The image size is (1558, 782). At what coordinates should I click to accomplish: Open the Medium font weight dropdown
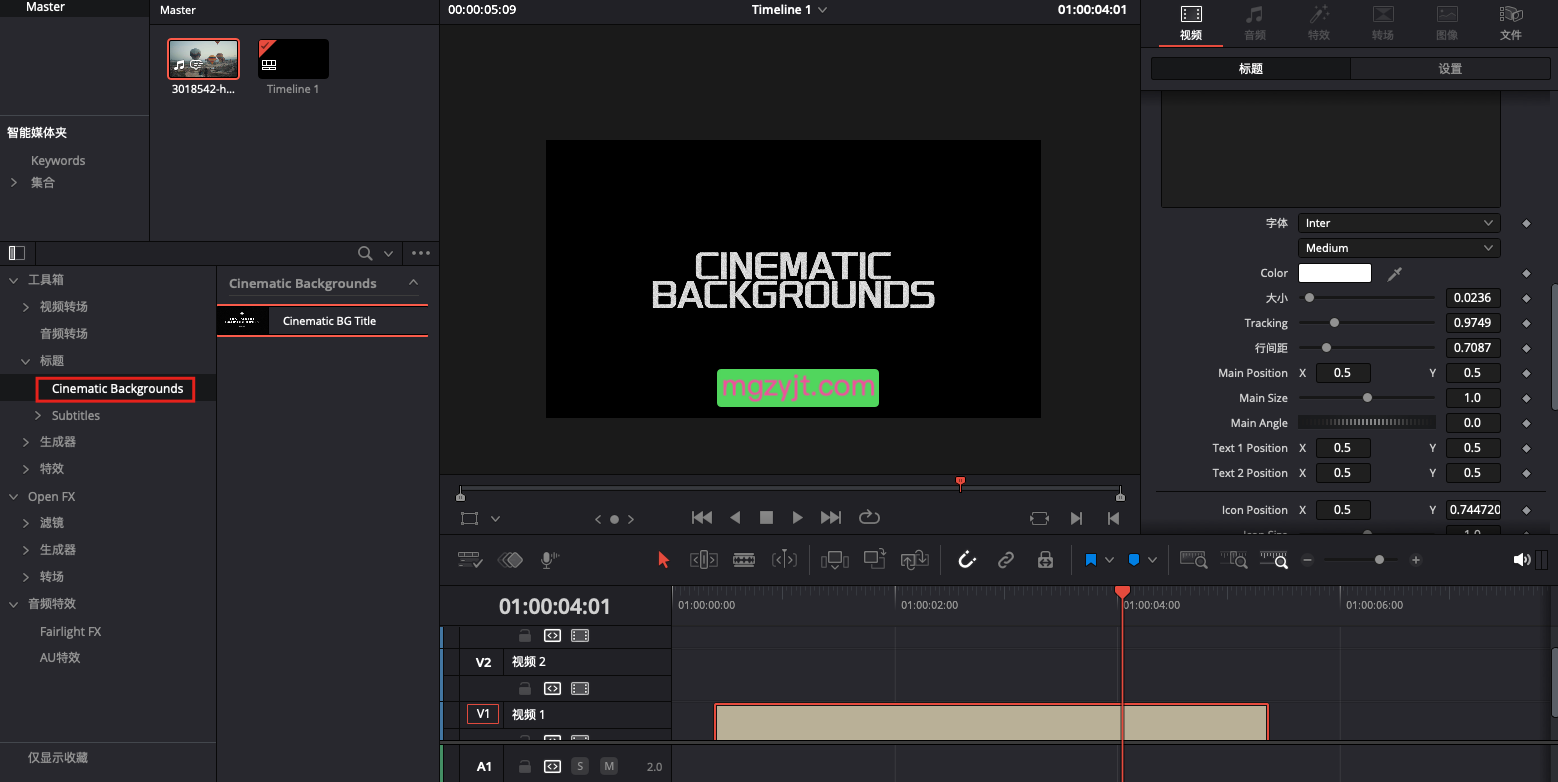(x=1399, y=248)
